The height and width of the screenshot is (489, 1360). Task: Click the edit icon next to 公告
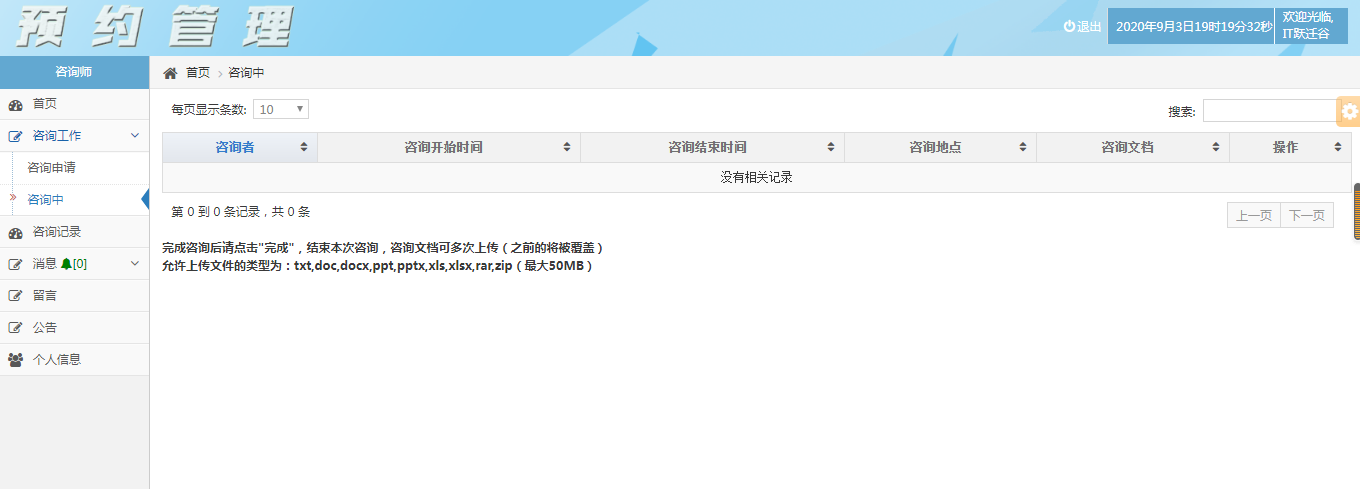click(x=15, y=328)
